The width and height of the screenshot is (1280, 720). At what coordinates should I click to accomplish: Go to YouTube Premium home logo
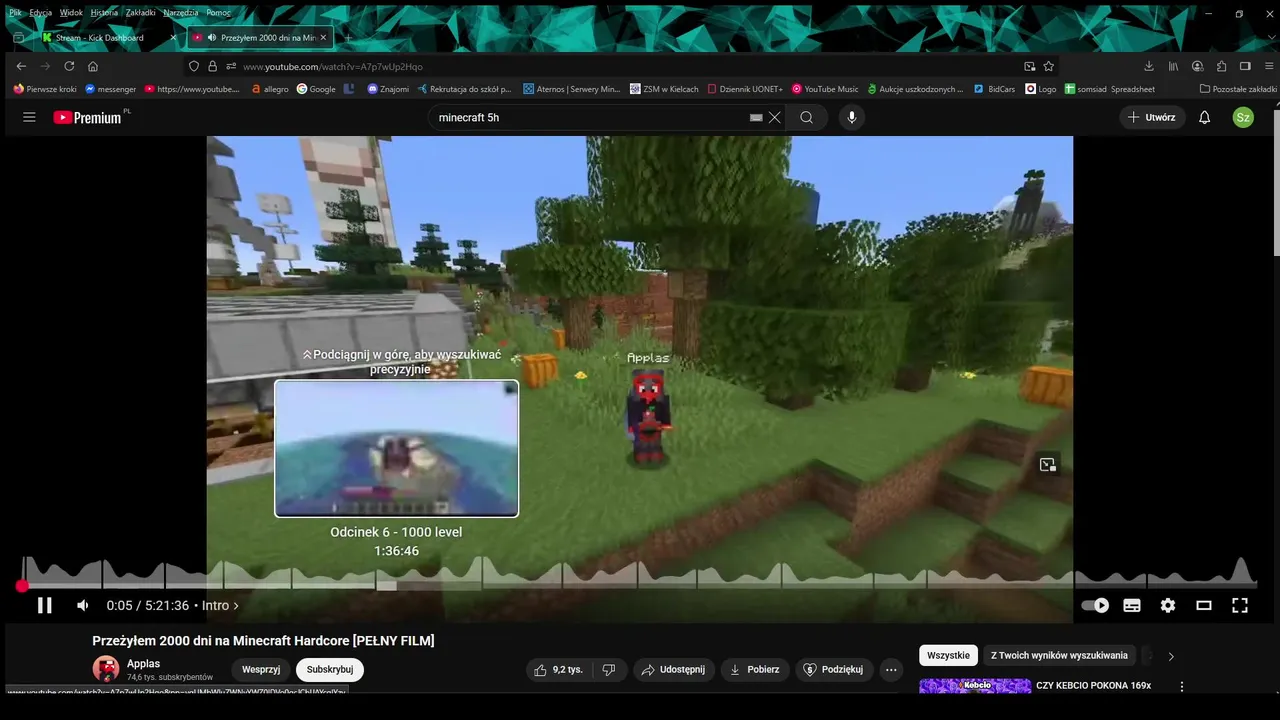coord(88,117)
